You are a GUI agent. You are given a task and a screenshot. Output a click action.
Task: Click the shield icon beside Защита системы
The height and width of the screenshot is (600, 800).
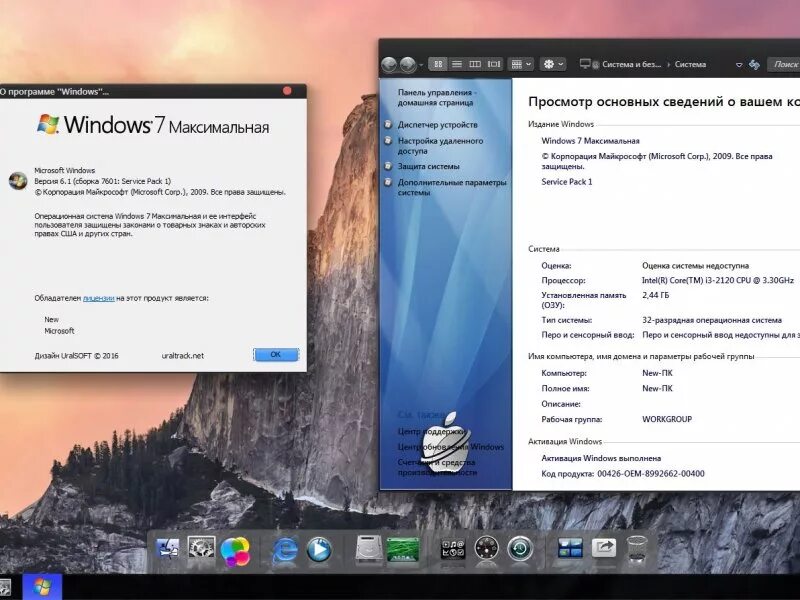click(388, 166)
